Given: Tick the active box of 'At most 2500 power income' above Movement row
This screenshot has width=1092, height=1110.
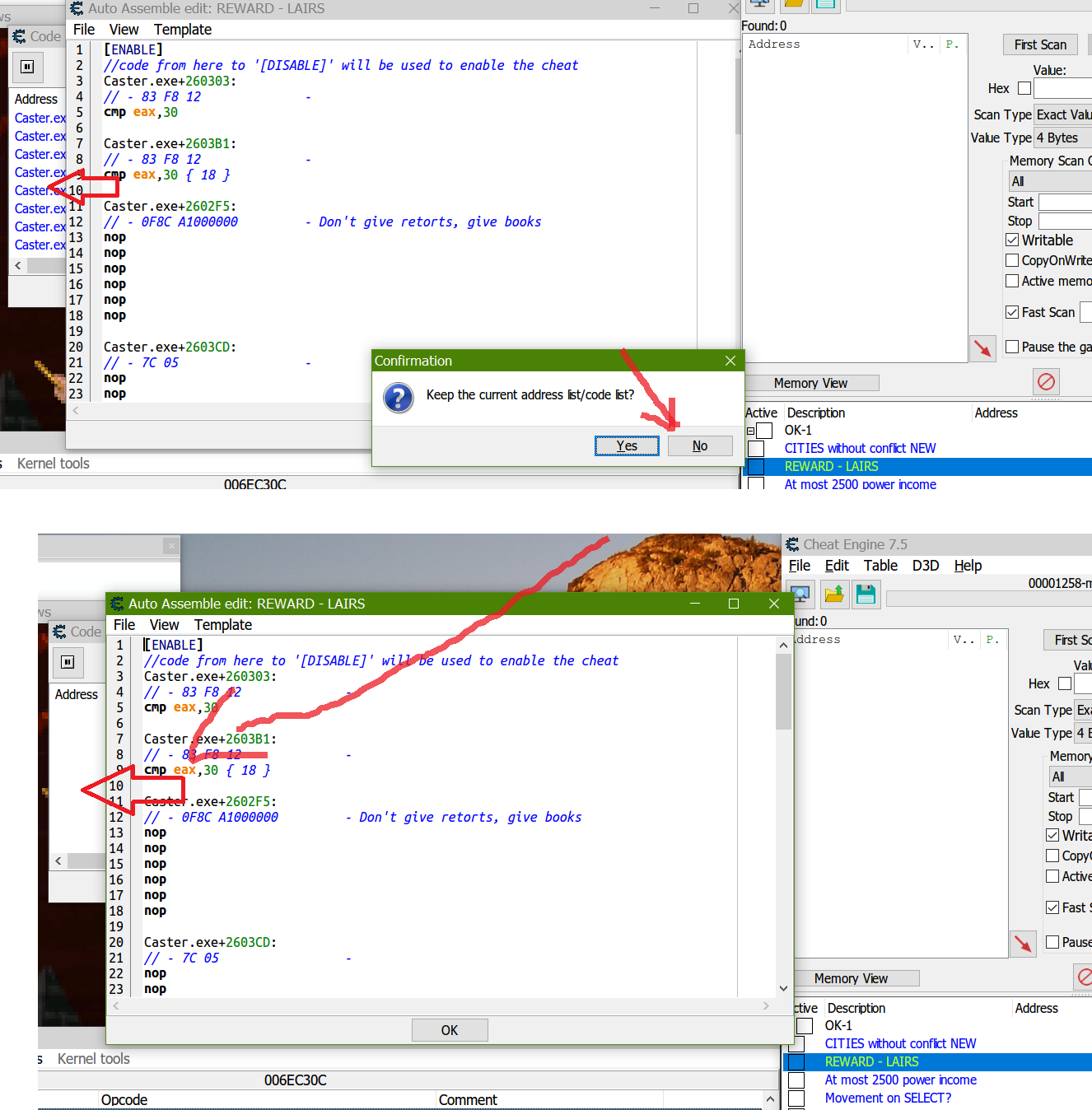Looking at the screenshot, I should click(x=796, y=1080).
